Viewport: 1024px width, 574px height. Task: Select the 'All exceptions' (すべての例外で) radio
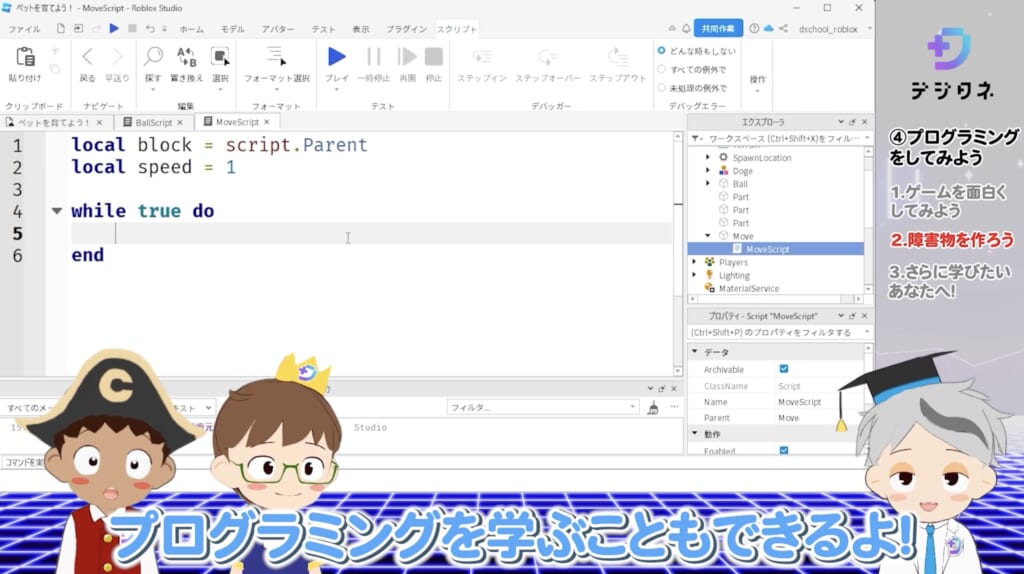point(662,69)
